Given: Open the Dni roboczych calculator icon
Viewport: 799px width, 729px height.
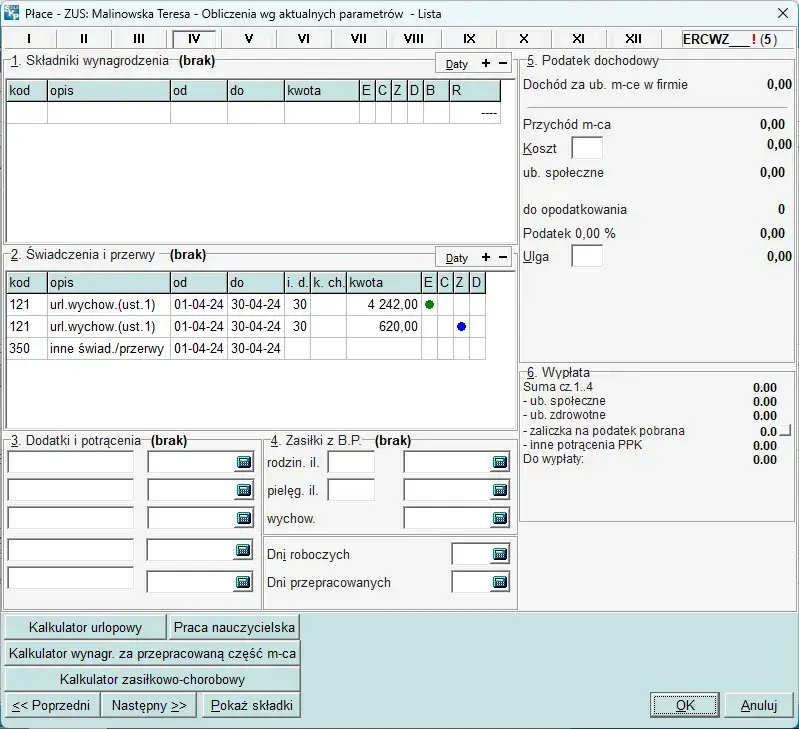Looking at the screenshot, I should coord(500,554).
